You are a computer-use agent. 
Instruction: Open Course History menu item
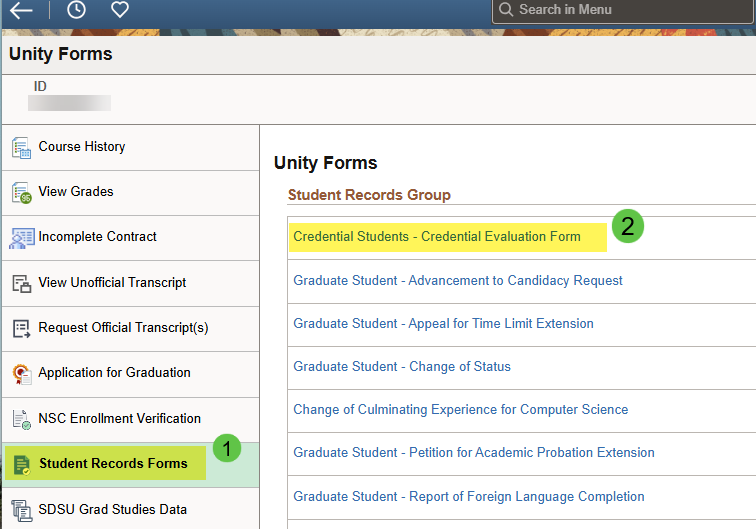pyautogui.click(x=130, y=148)
